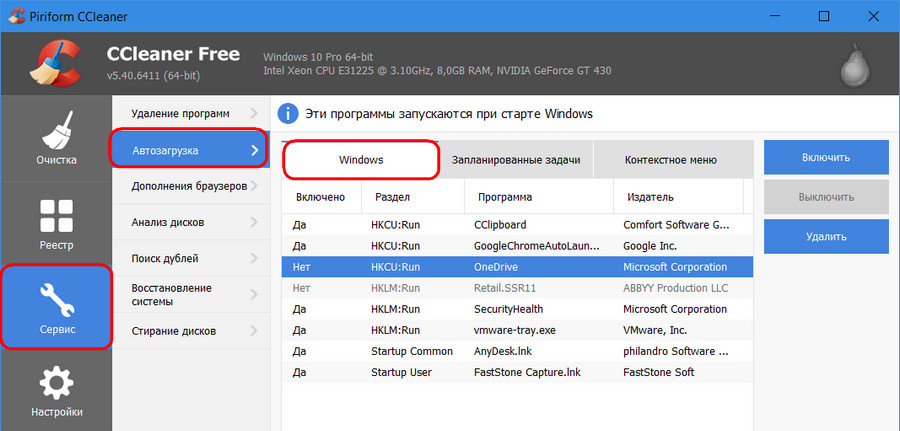This screenshot has width=900, height=431.
Task: Click the Выключить button
Action: pyautogui.click(x=826, y=197)
